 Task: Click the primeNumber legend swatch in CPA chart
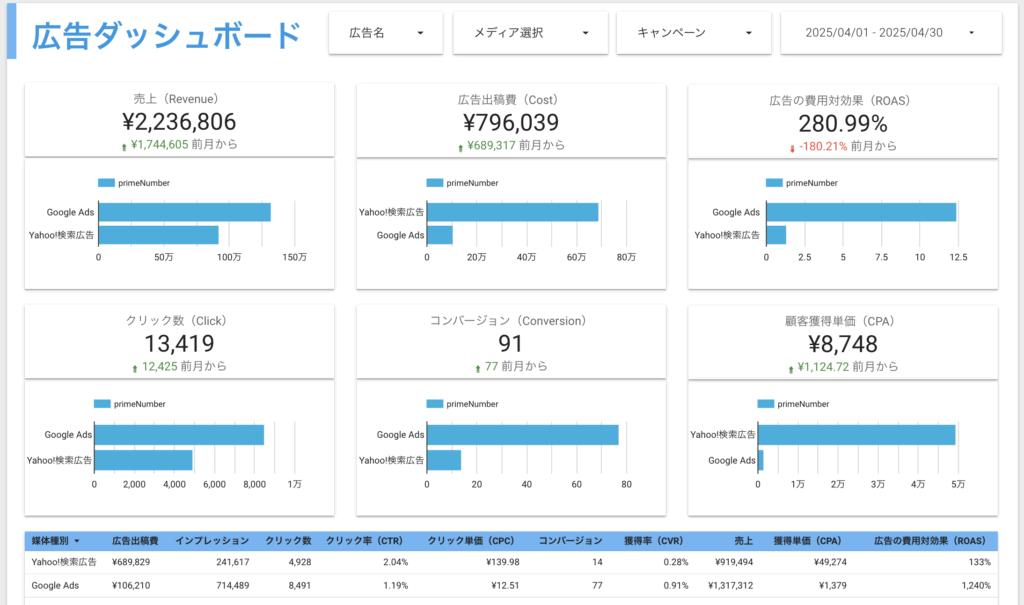(766, 404)
